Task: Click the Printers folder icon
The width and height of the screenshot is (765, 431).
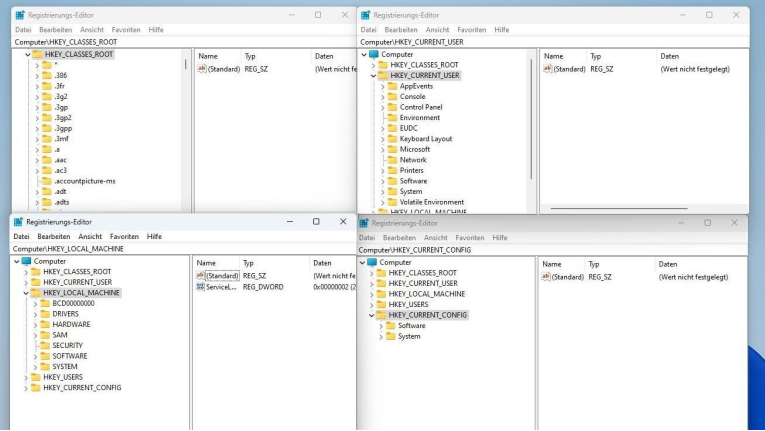Action: (392, 170)
